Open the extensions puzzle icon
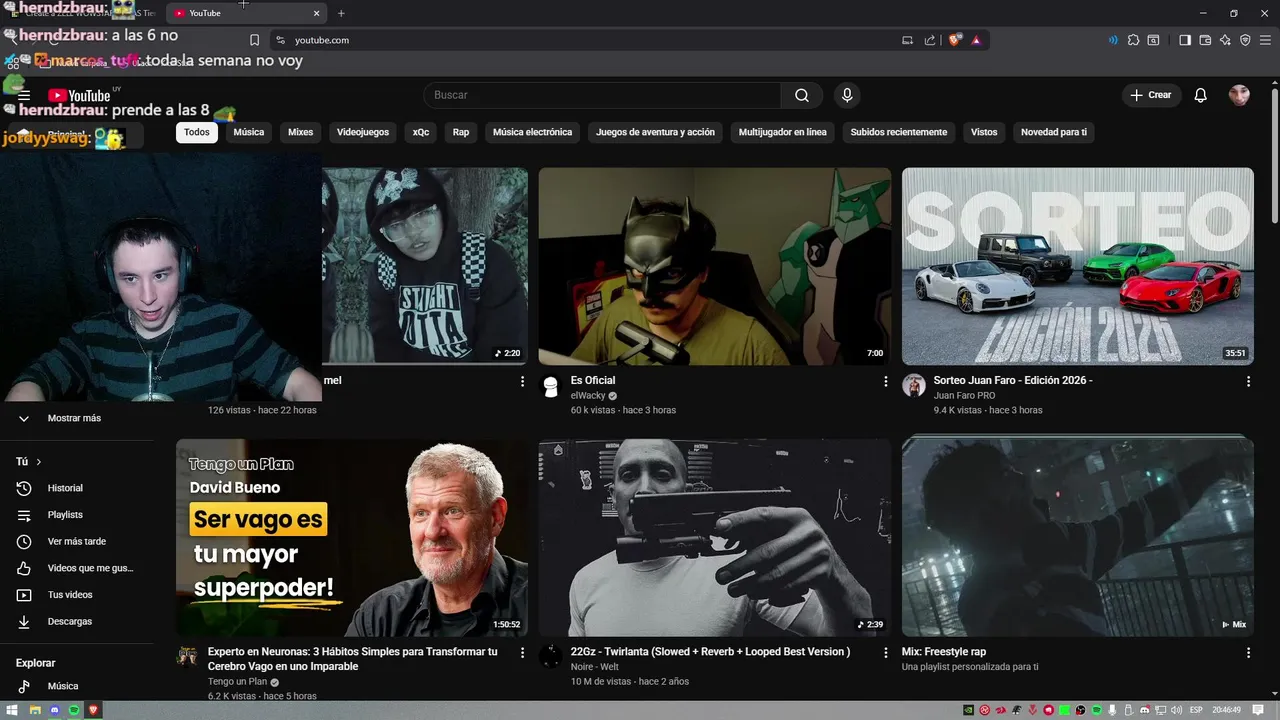This screenshot has height=720, width=1280. click(1133, 40)
